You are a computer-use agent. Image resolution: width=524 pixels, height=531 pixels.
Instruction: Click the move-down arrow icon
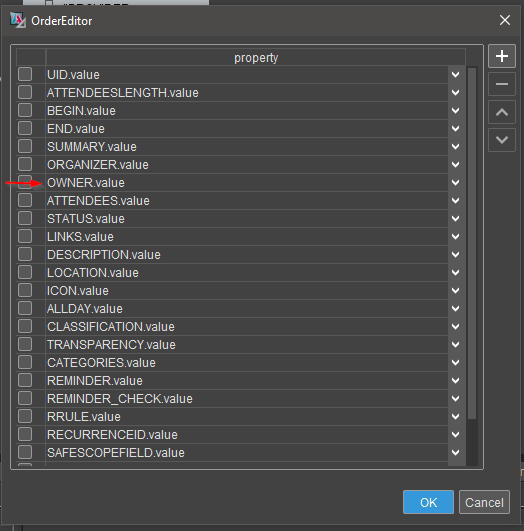point(502,140)
